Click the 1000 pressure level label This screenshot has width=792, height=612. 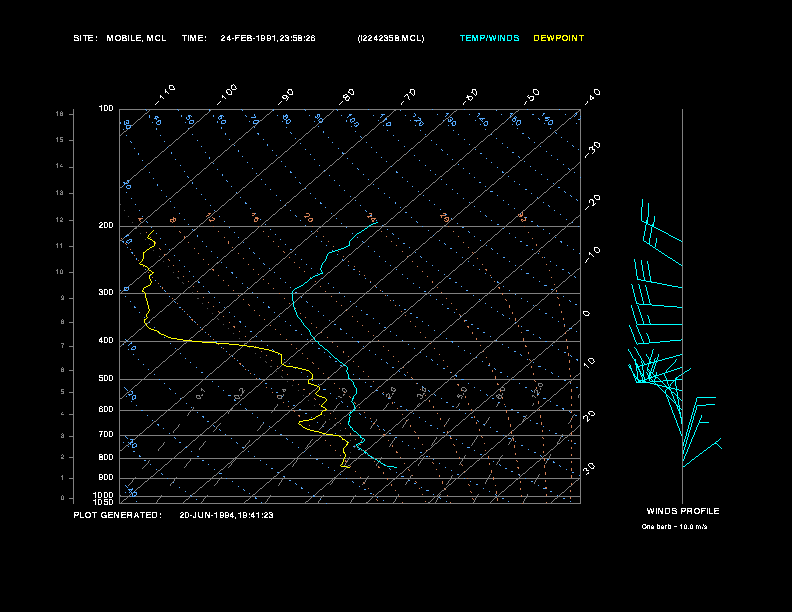coord(104,495)
